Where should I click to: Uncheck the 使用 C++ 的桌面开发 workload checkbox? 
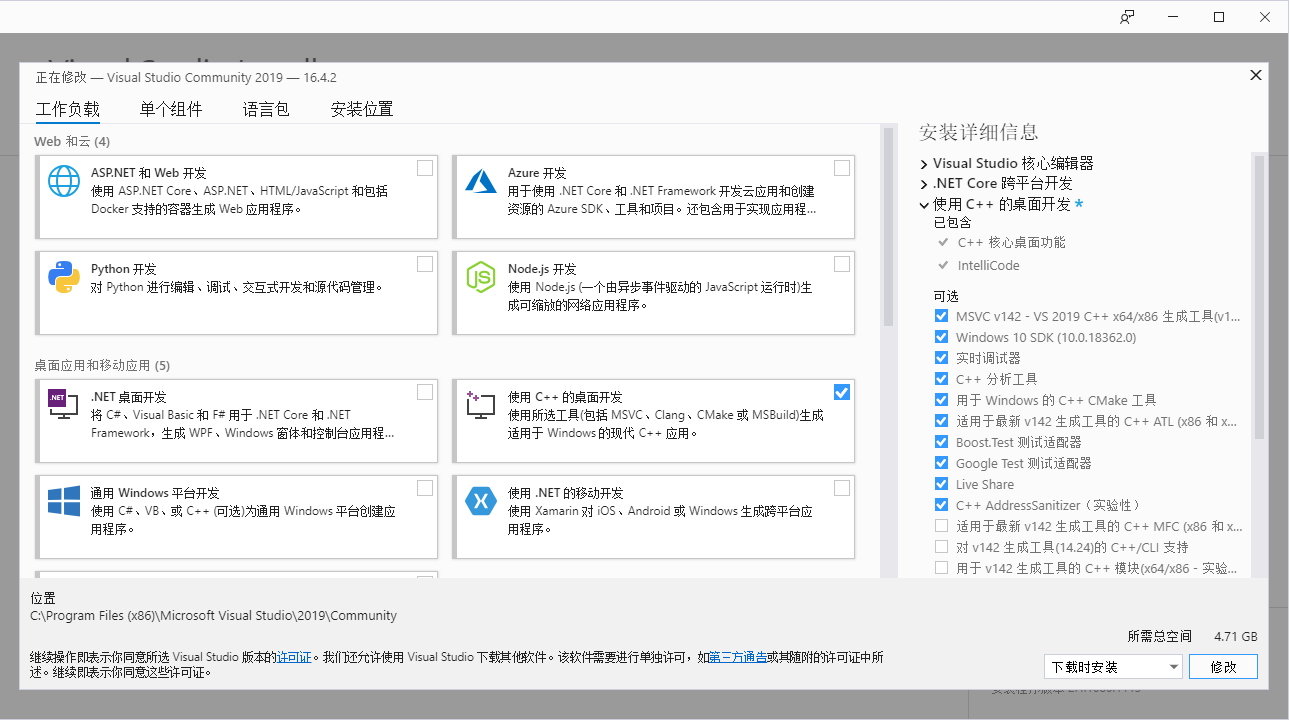[x=842, y=392]
